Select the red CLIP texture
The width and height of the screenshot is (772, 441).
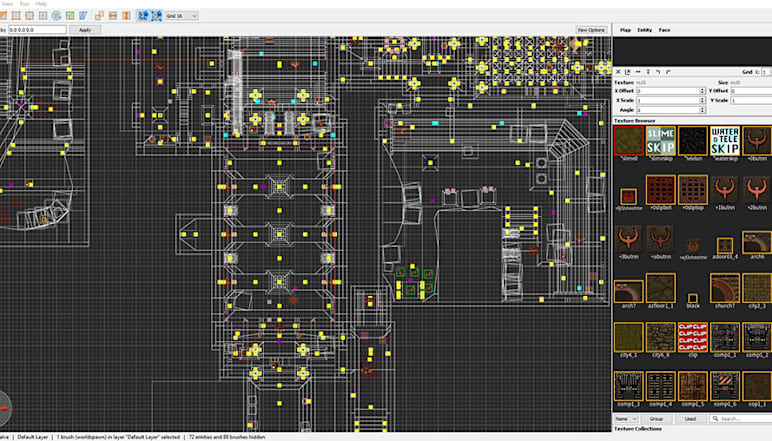[x=693, y=337]
